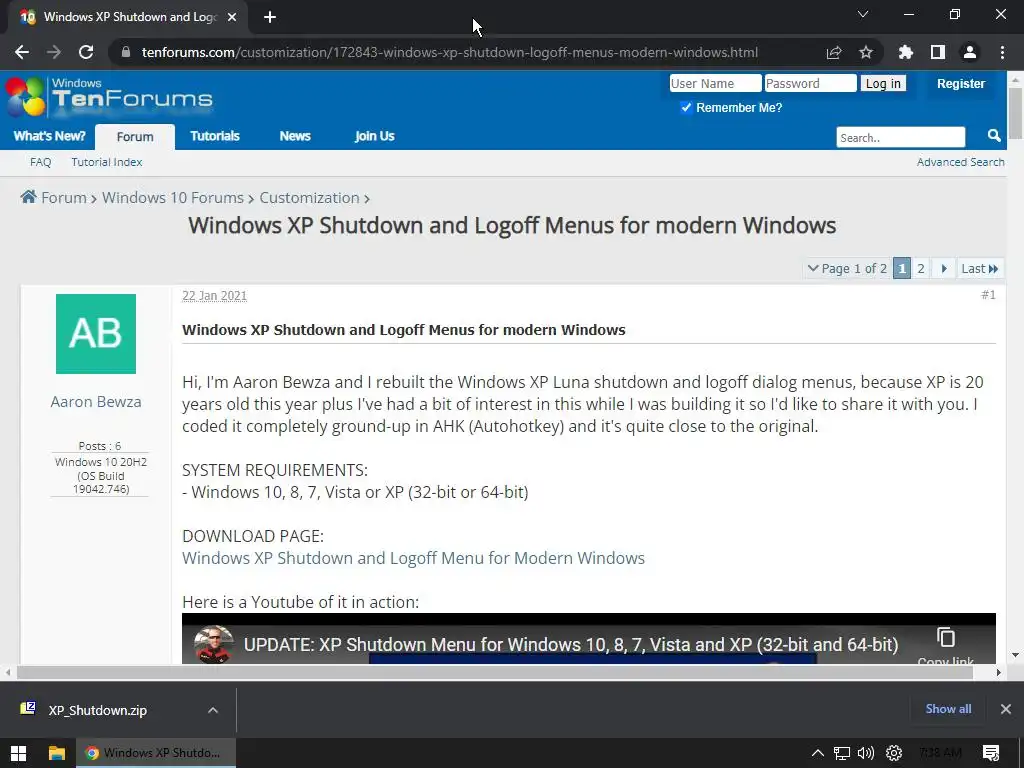Viewport: 1024px width, 768px height.
Task: Click the address bar URL
Action: [x=450, y=52]
